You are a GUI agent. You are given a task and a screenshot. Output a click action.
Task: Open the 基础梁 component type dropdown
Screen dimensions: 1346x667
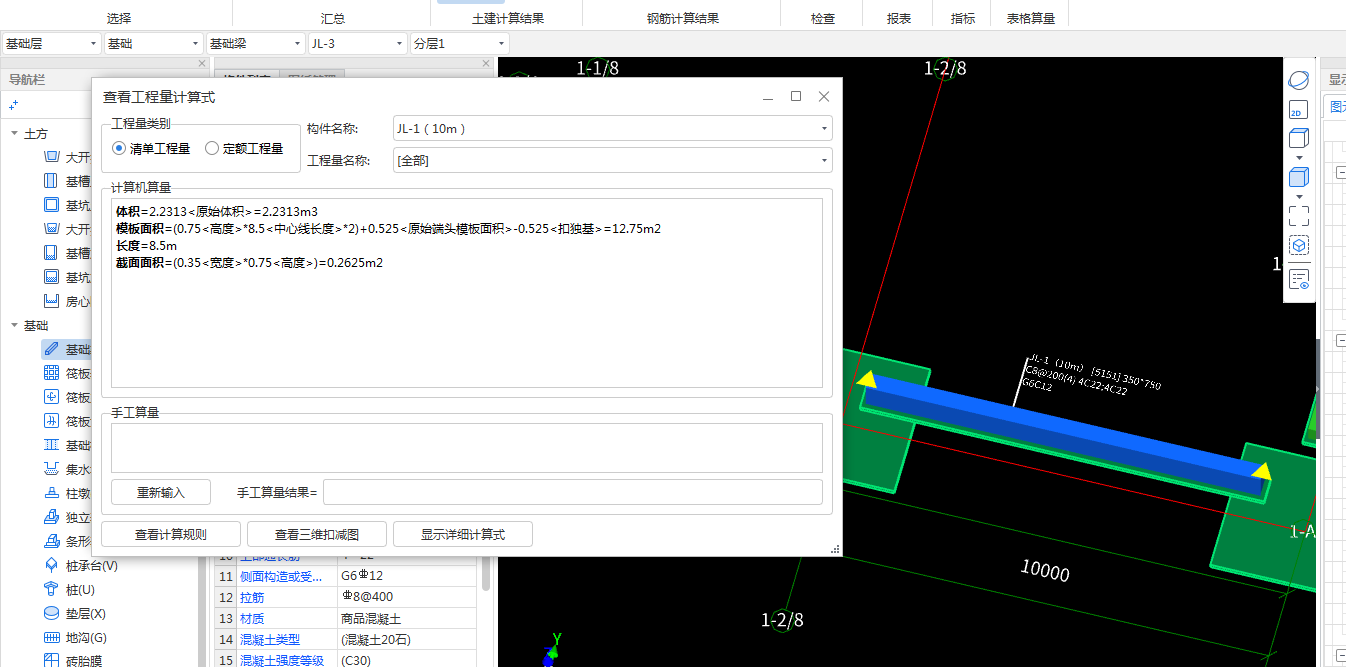click(x=255, y=44)
